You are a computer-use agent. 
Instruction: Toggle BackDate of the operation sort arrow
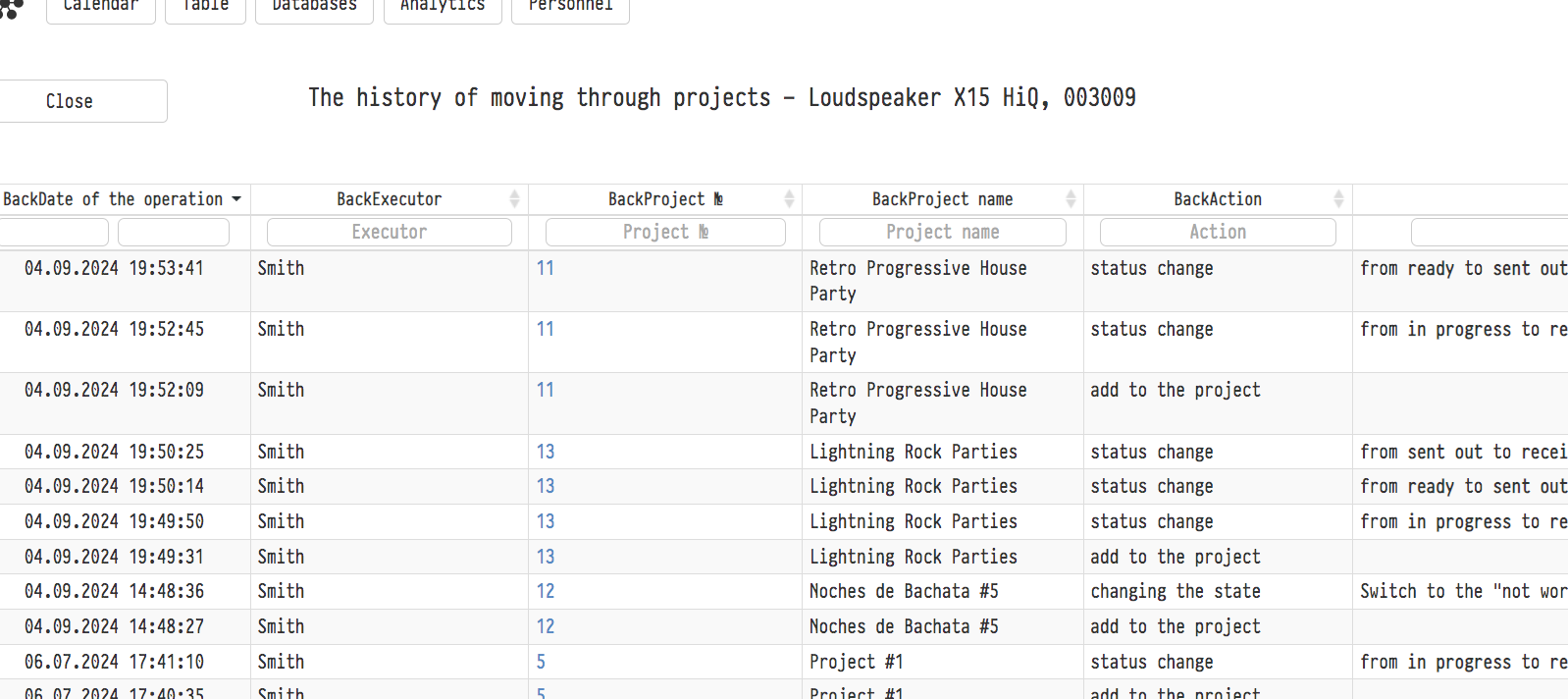(236, 199)
